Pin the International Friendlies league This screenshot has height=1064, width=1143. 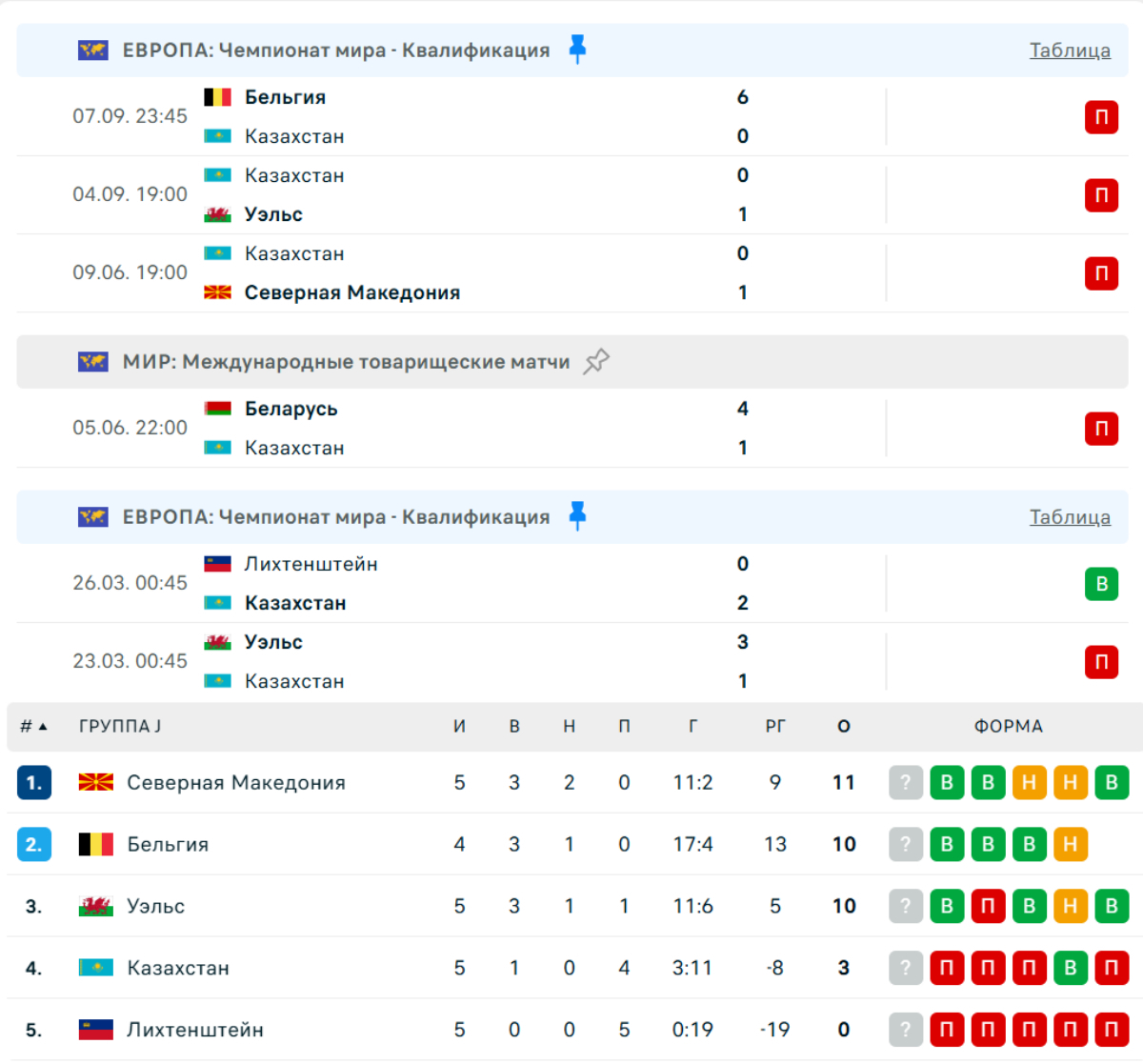pos(596,361)
